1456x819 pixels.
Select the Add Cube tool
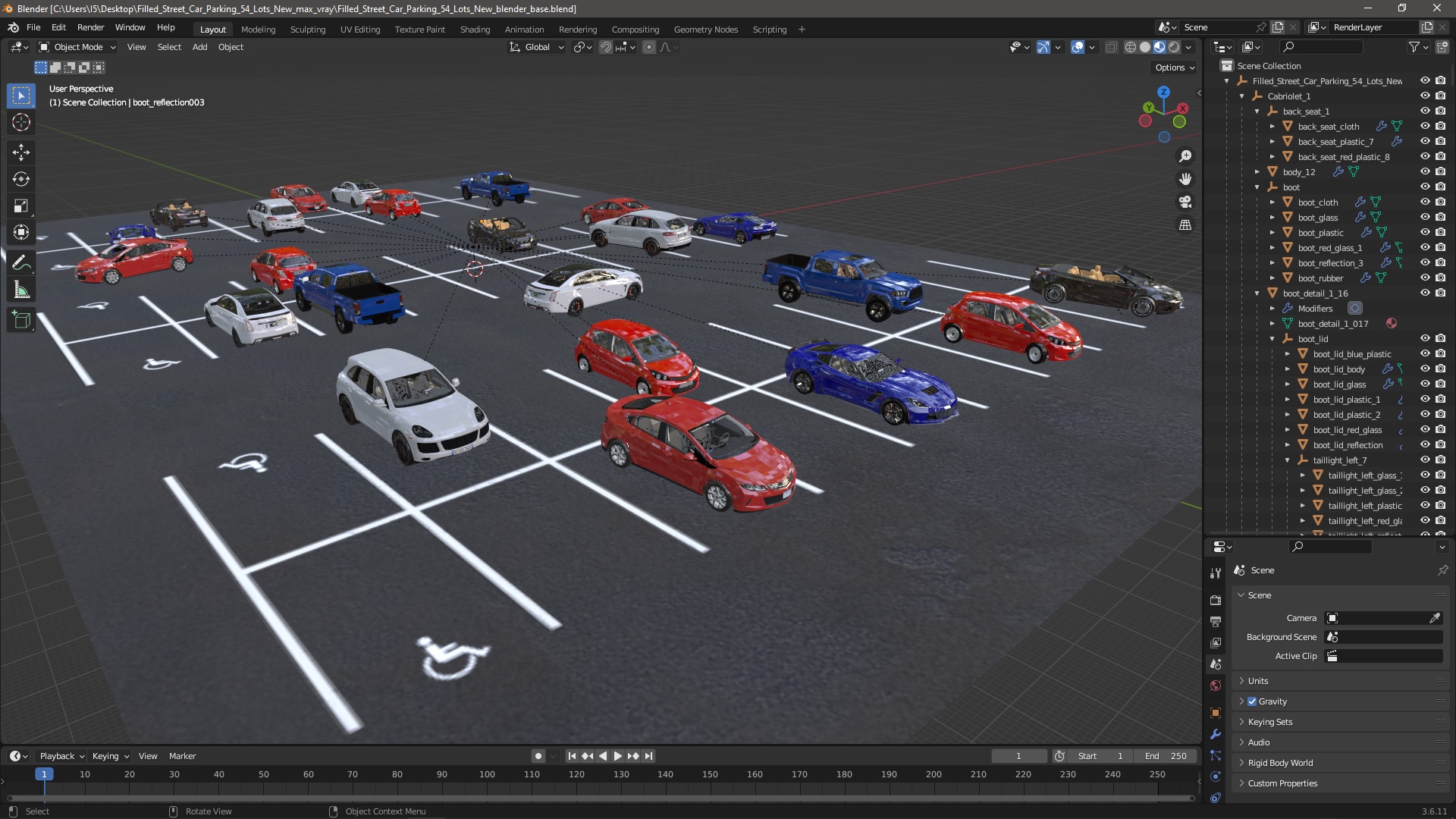(x=21, y=320)
